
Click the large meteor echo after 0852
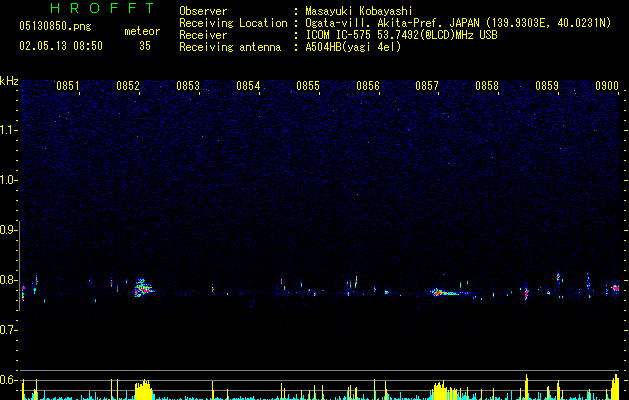(143, 287)
